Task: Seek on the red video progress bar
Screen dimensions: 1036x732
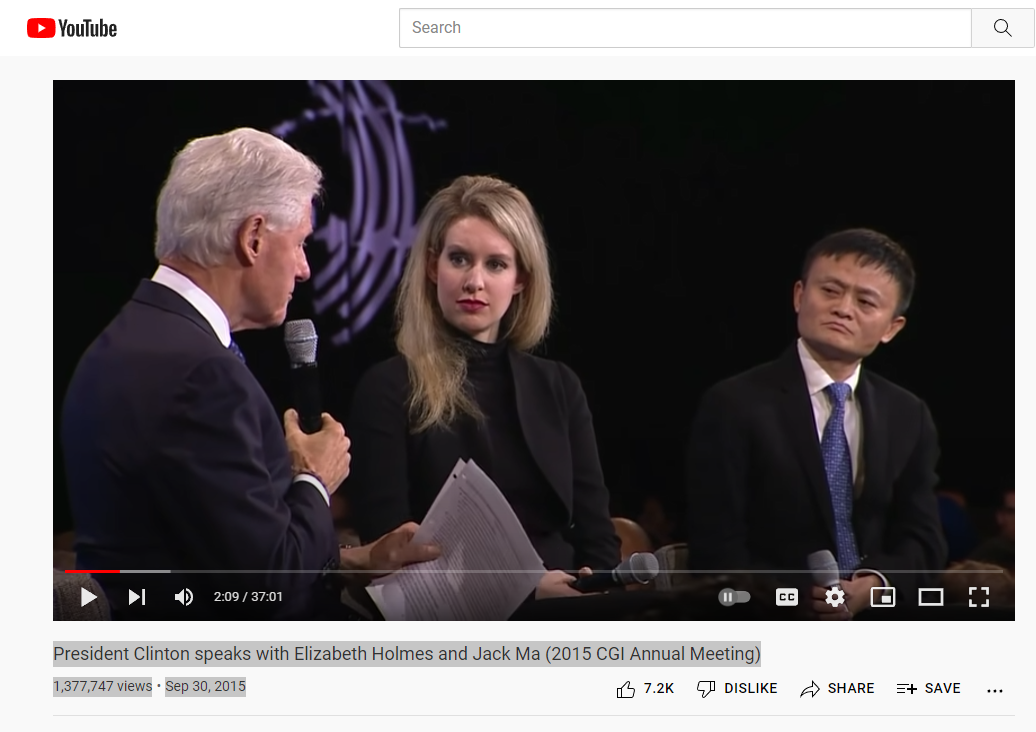Action: 534,571
